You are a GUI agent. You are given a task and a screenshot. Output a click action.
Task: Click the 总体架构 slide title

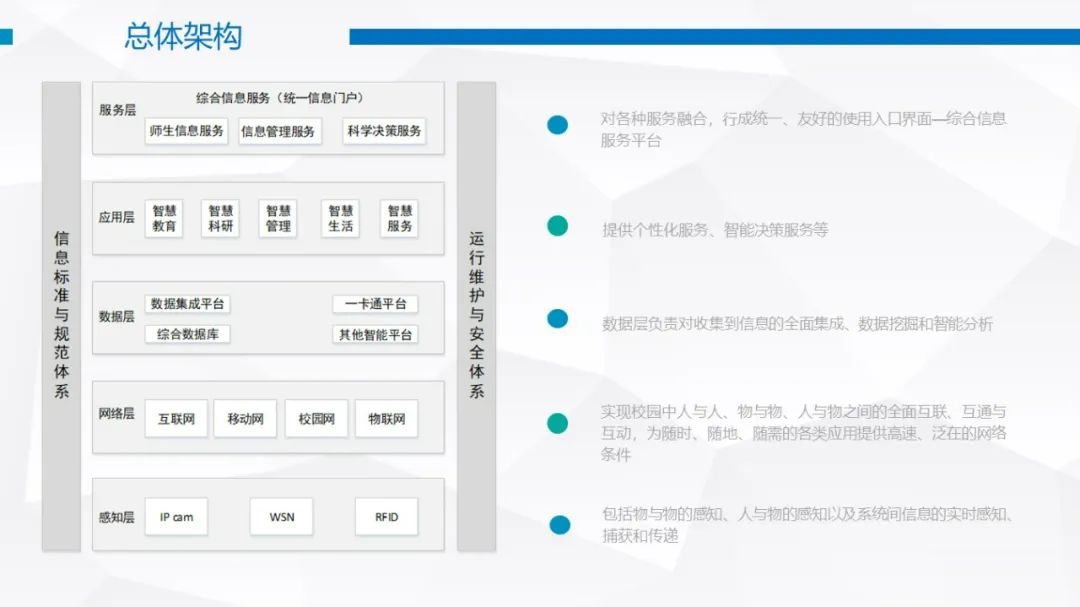pyautogui.click(x=183, y=36)
